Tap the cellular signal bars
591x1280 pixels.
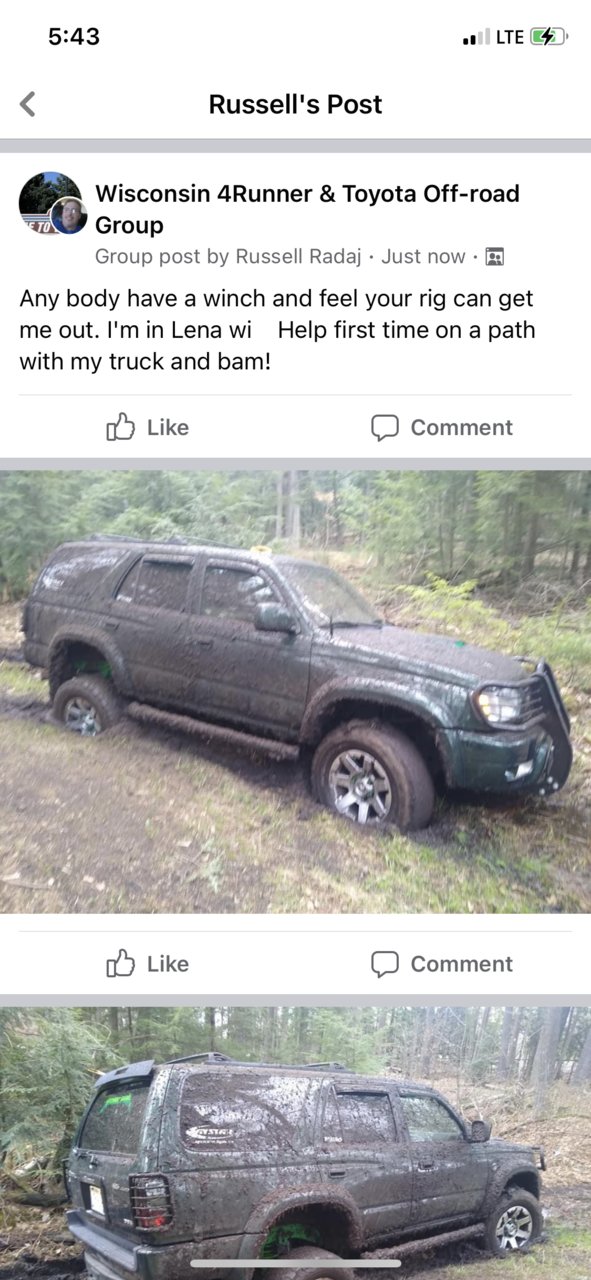pyautogui.click(x=476, y=38)
